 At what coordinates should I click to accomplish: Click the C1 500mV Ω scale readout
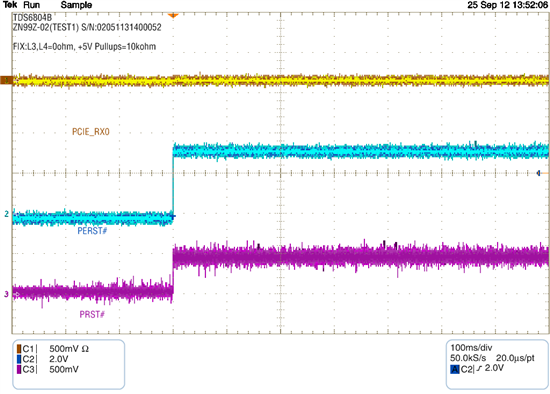click(69, 349)
